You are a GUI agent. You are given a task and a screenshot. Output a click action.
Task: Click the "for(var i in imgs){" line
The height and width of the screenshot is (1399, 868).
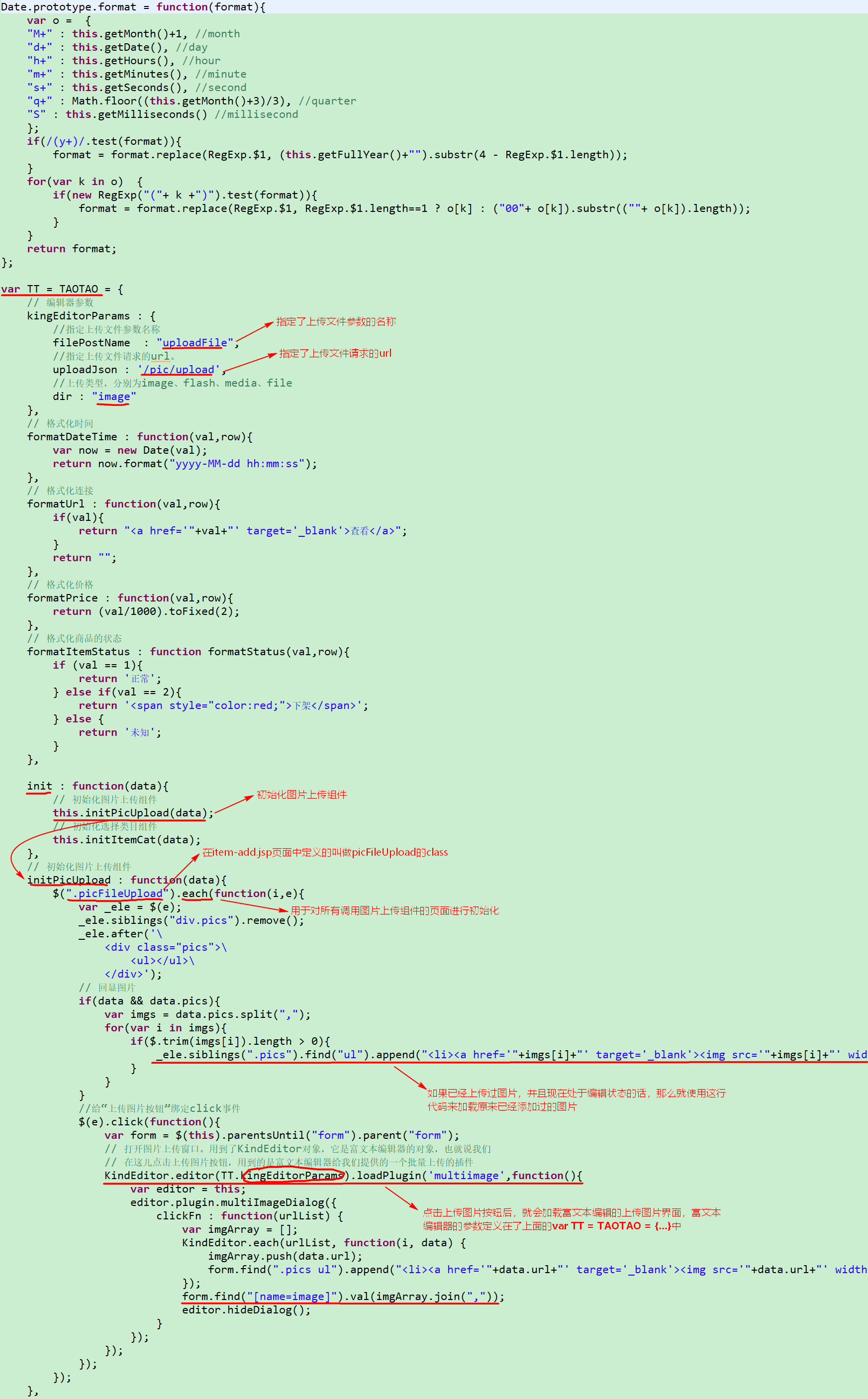(165, 1028)
